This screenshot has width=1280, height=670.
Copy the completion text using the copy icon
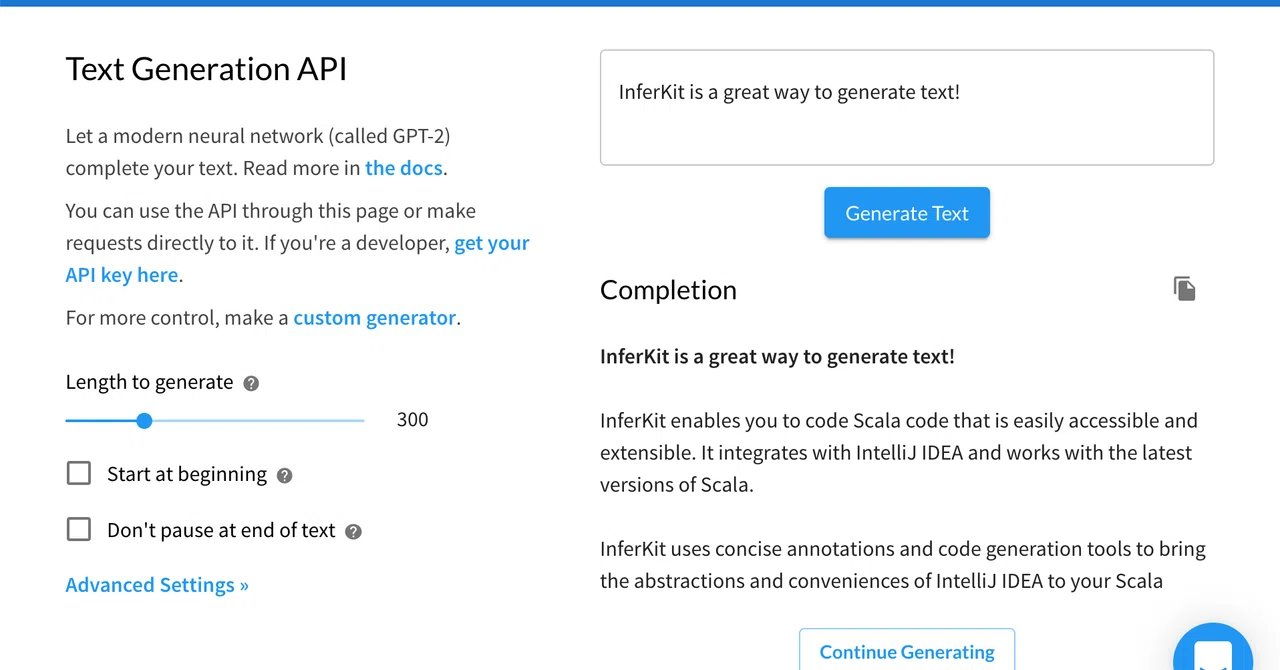click(x=1184, y=289)
